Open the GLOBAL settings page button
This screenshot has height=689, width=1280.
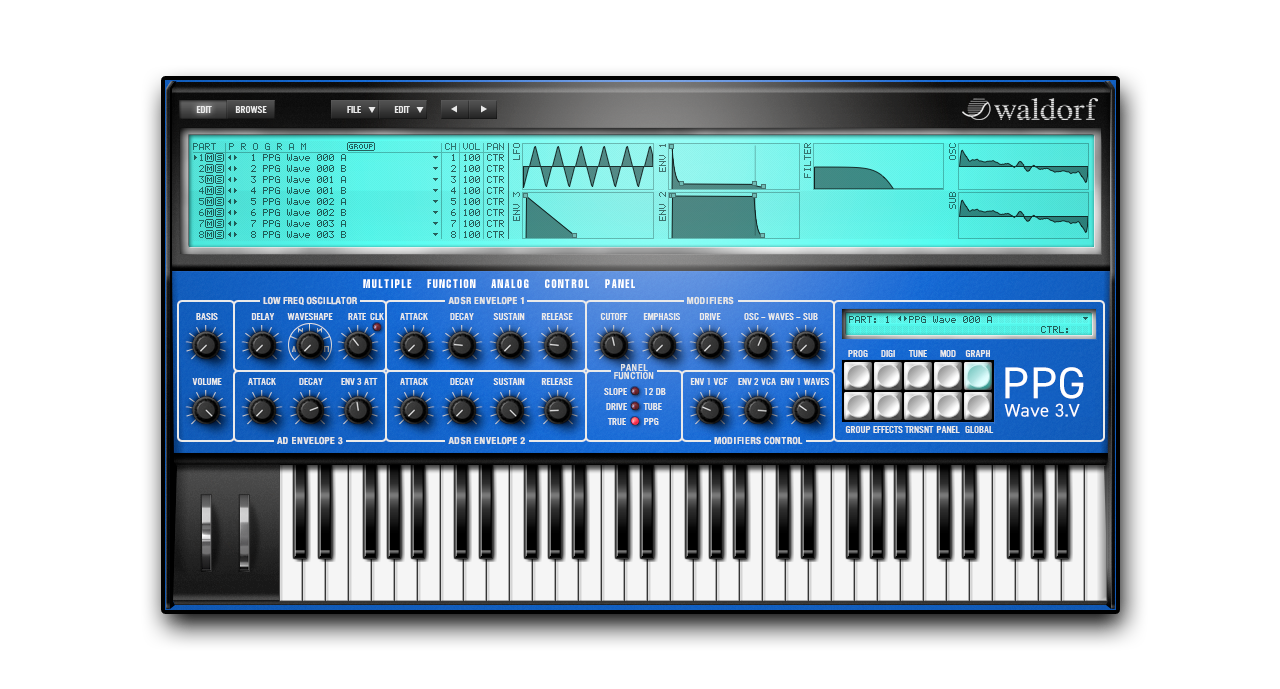click(978, 406)
